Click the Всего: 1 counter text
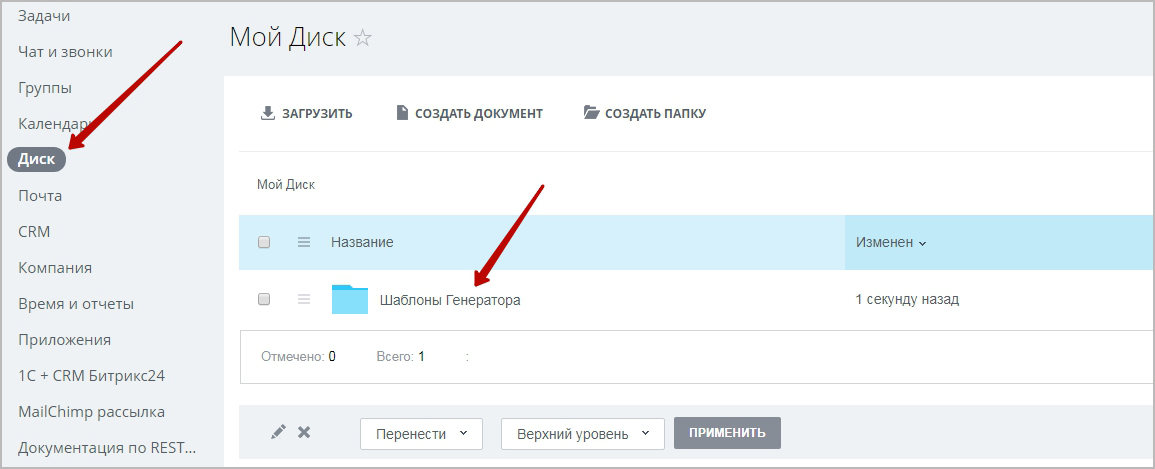 click(x=400, y=356)
